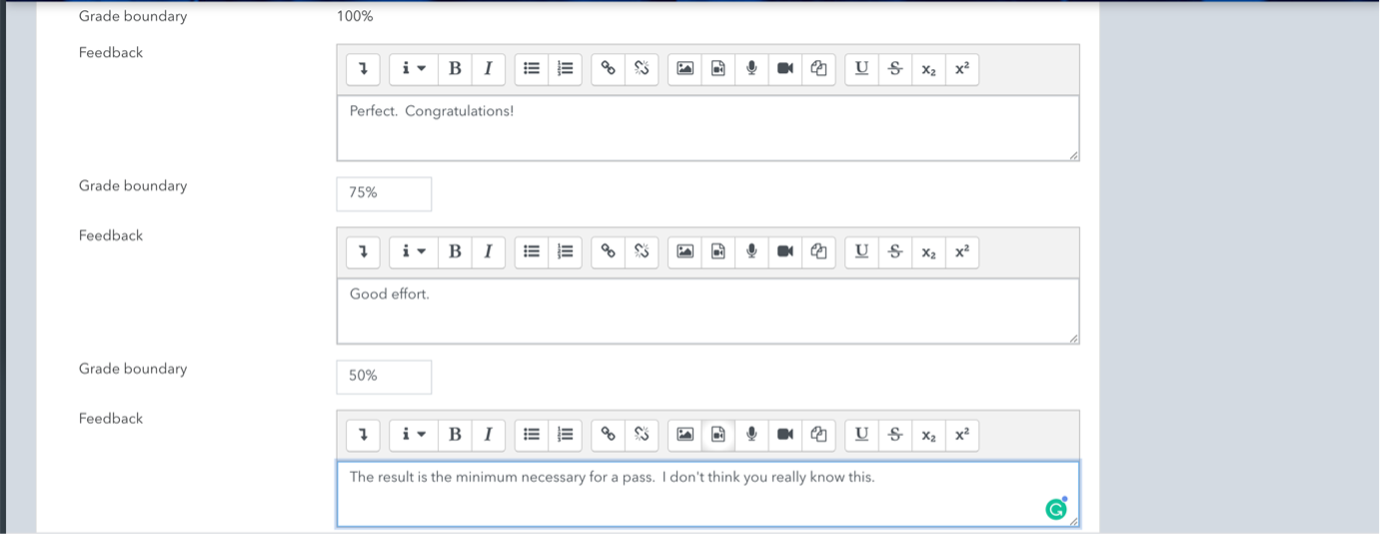
Task: Insert image in 'minimum necessary' feedback editor
Action: (x=685, y=435)
